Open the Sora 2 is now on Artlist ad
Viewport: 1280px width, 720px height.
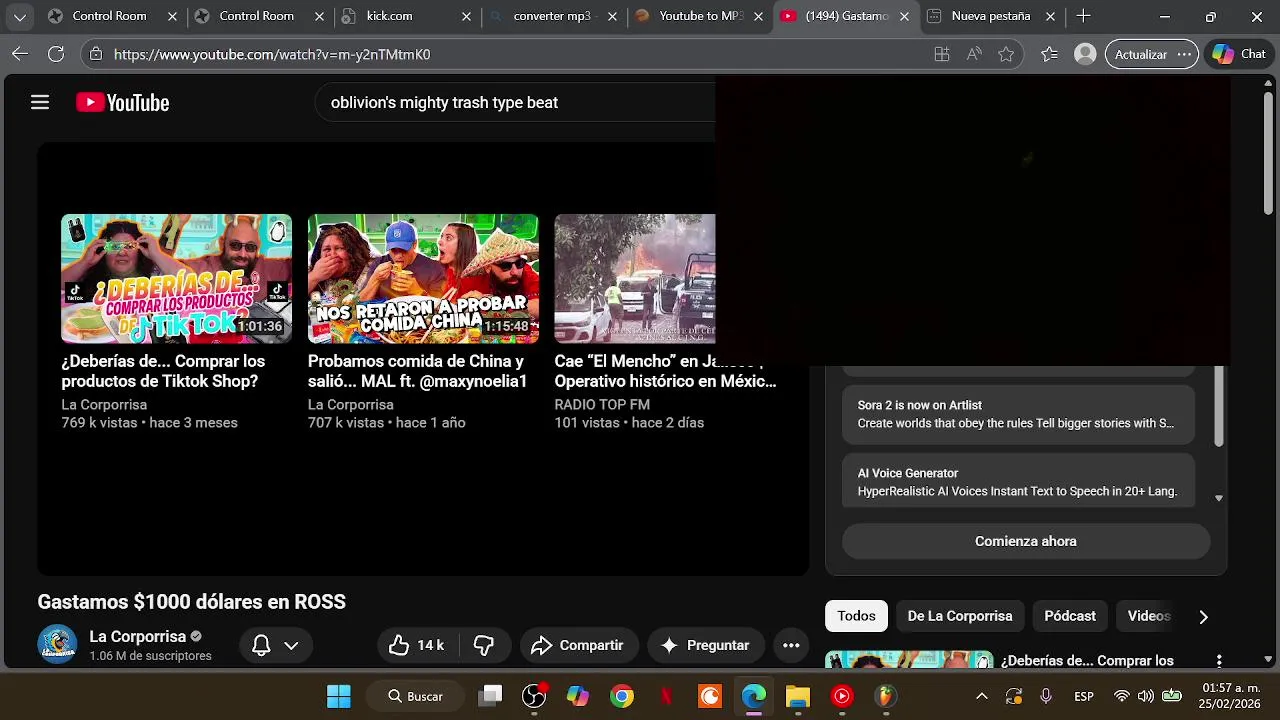click(x=1018, y=414)
